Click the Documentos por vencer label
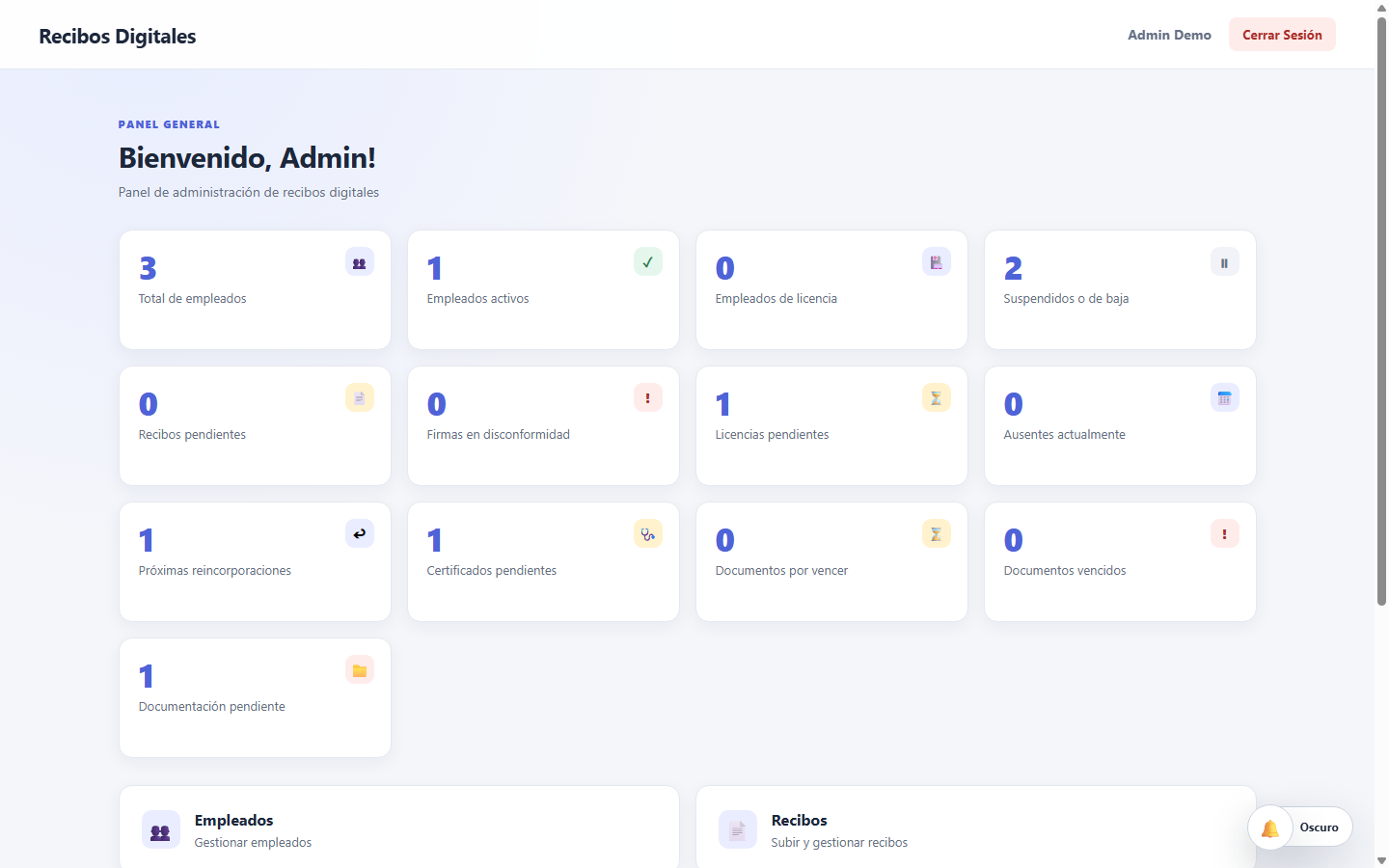The width and height of the screenshot is (1389, 868). click(x=781, y=571)
